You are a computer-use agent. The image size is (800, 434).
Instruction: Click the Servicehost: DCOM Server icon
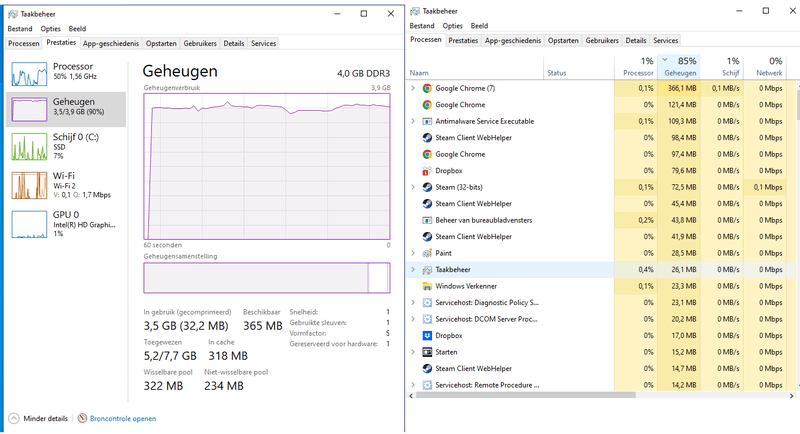tap(427, 319)
